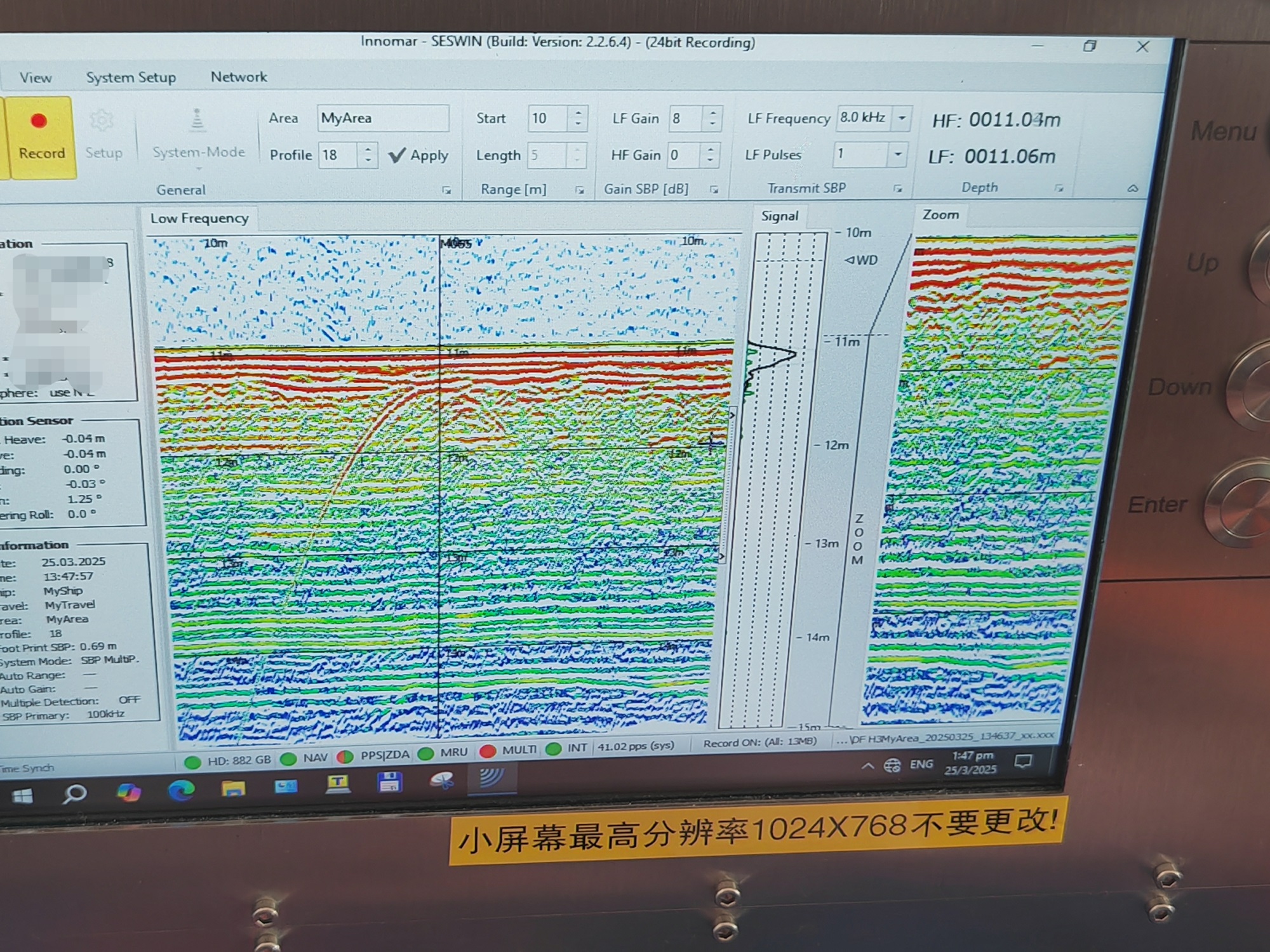Click the vertical ZOOM range label
Viewport: 1270px width, 952px height.
click(x=858, y=539)
